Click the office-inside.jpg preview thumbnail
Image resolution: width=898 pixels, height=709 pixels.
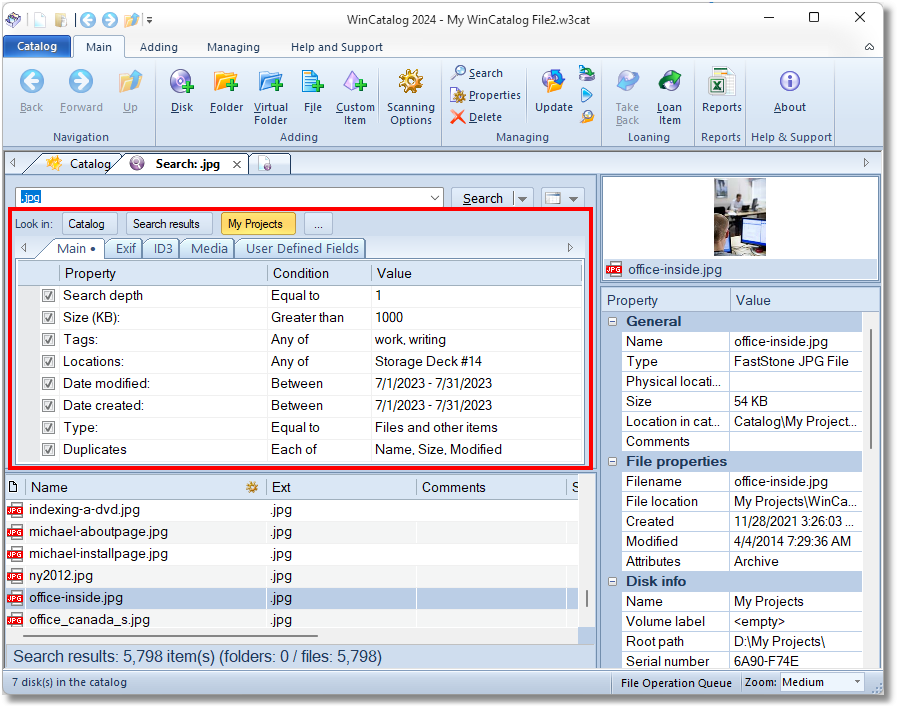point(739,217)
